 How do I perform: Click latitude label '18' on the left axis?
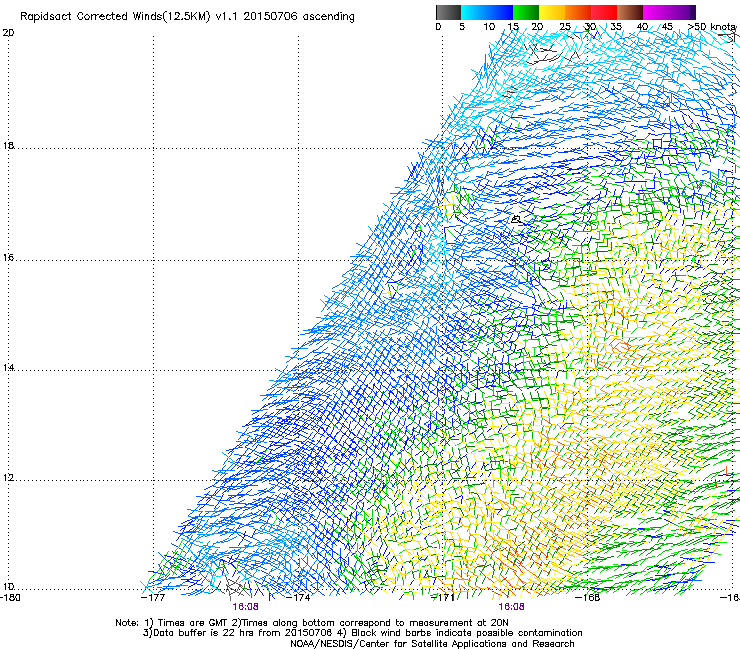(8, 145)
